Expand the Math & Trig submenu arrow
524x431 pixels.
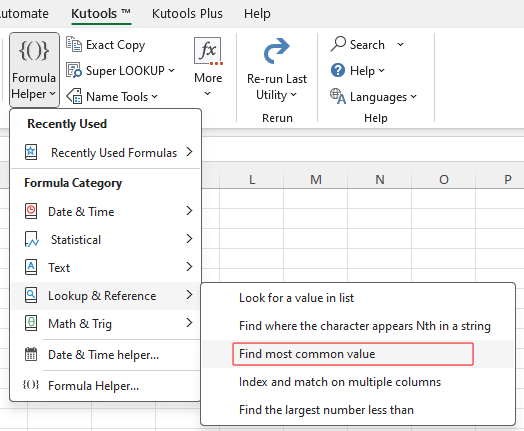(189, 323)
